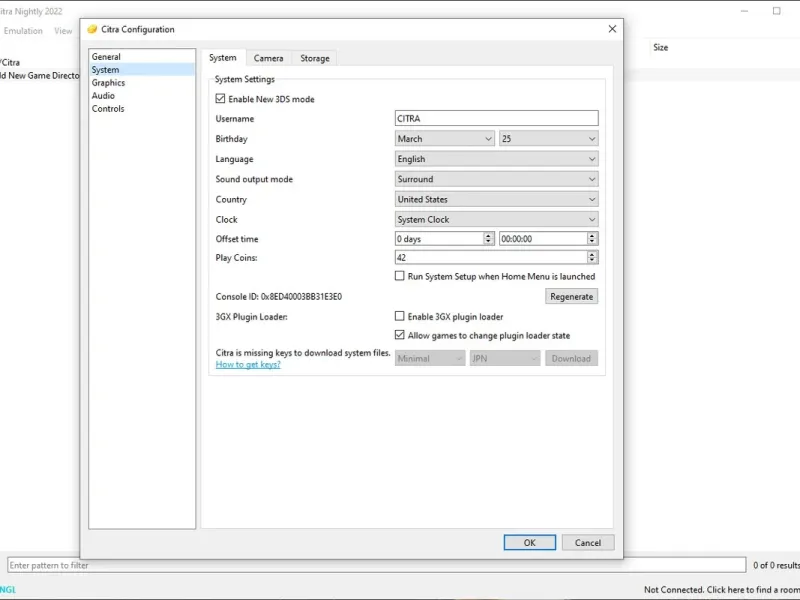Confirm settings with the OK button
This screenshot has height=600, width=800.
coord(530,542)
